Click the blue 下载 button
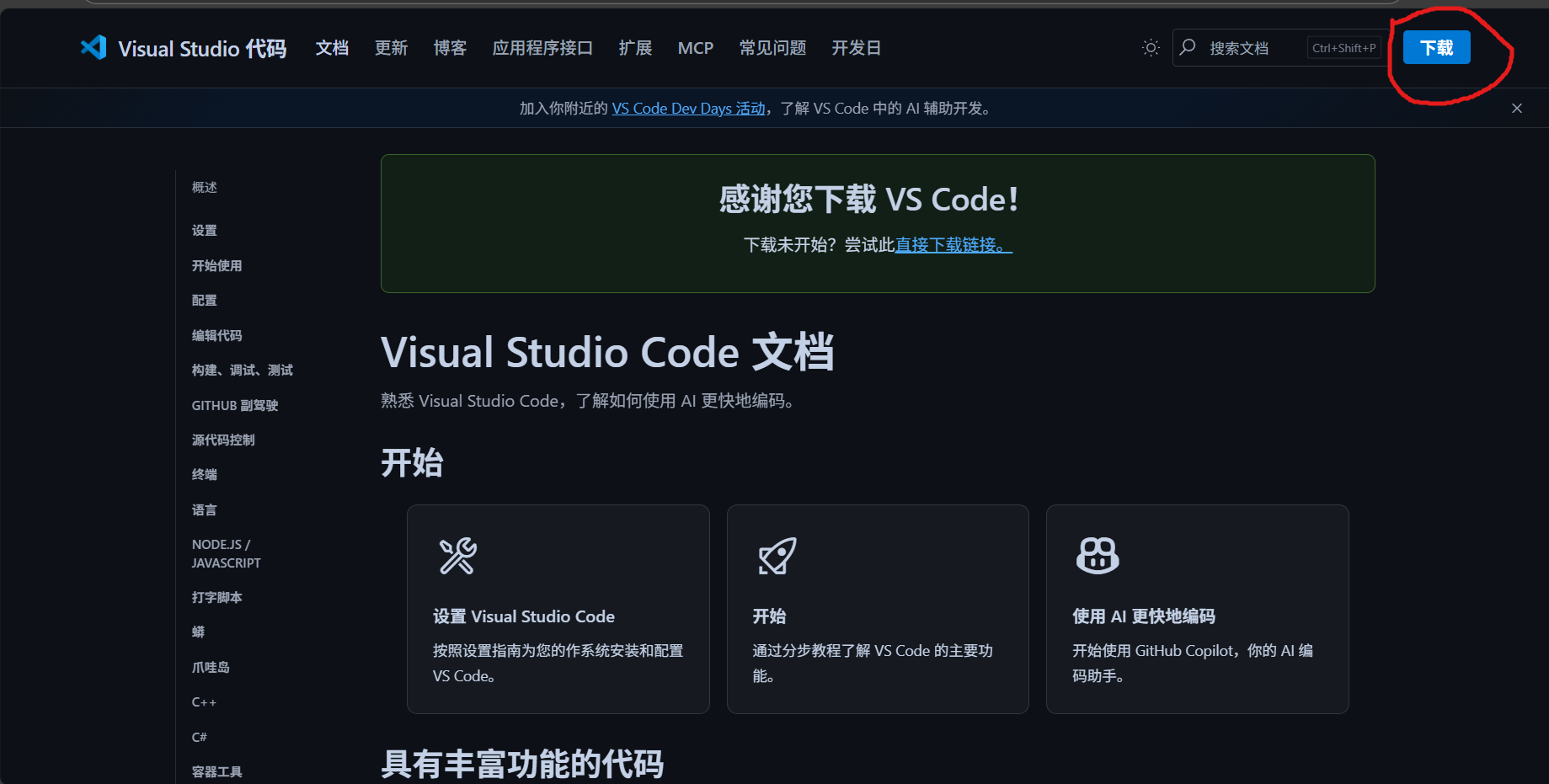The height and width of the screenshot is (784, 1549). coord(1437,47)
